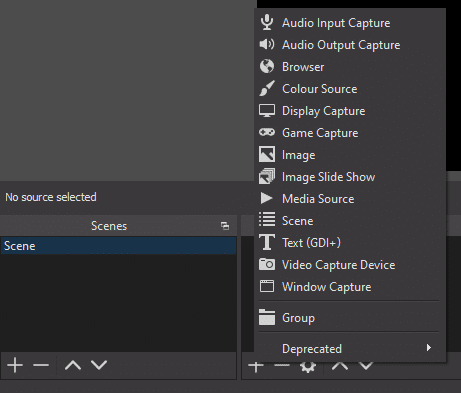Choose the Video Capture Device camera icon
Image resolution: width=461 pixels, height=393 pixels.
[267, 264]
